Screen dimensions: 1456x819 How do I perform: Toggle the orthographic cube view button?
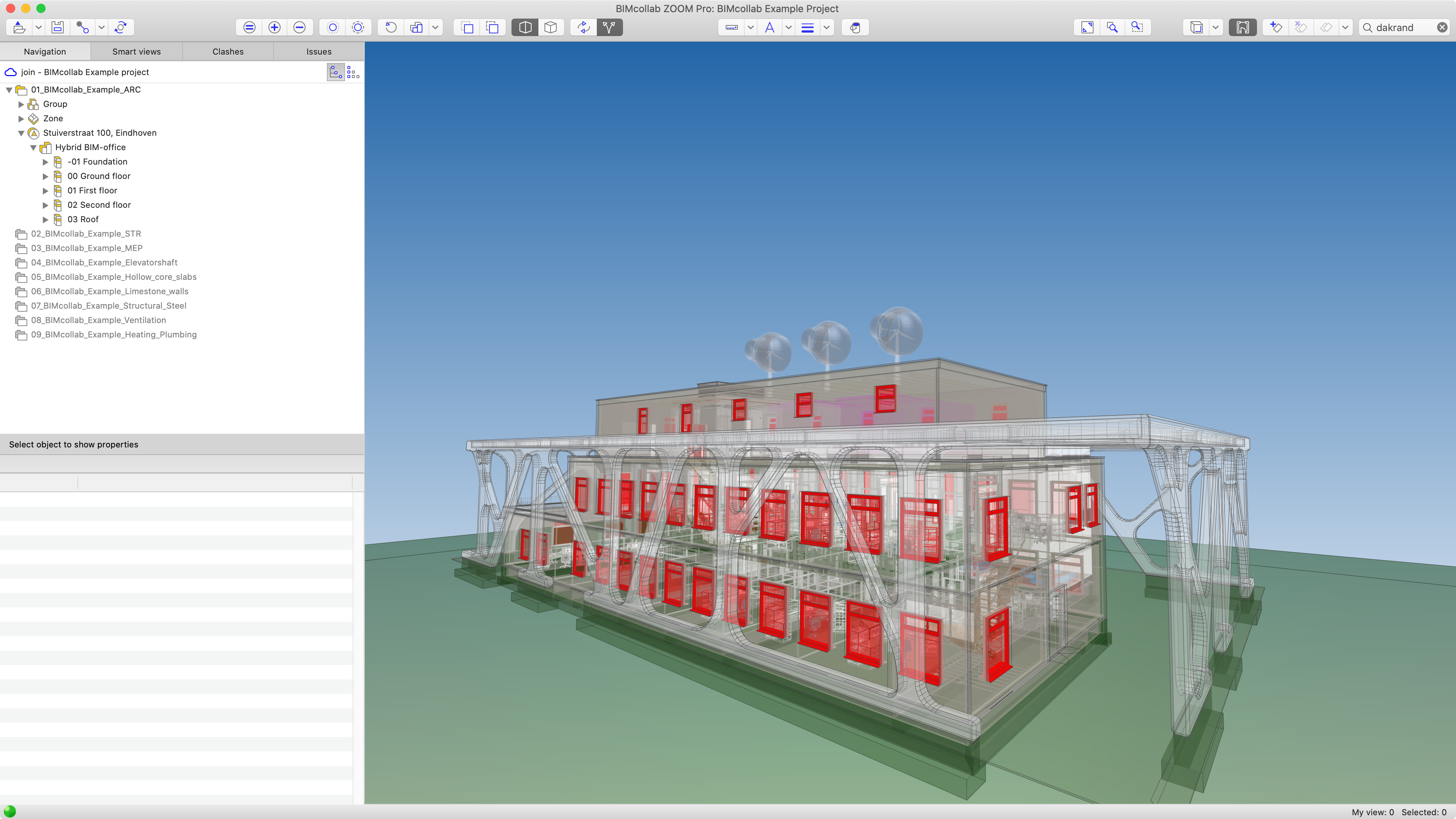(551, 27)
